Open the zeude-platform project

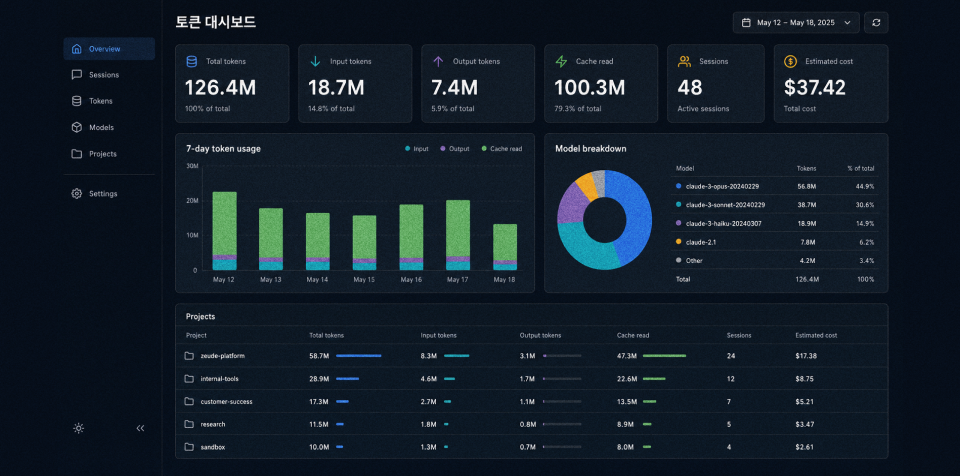[x=531, y=356]
